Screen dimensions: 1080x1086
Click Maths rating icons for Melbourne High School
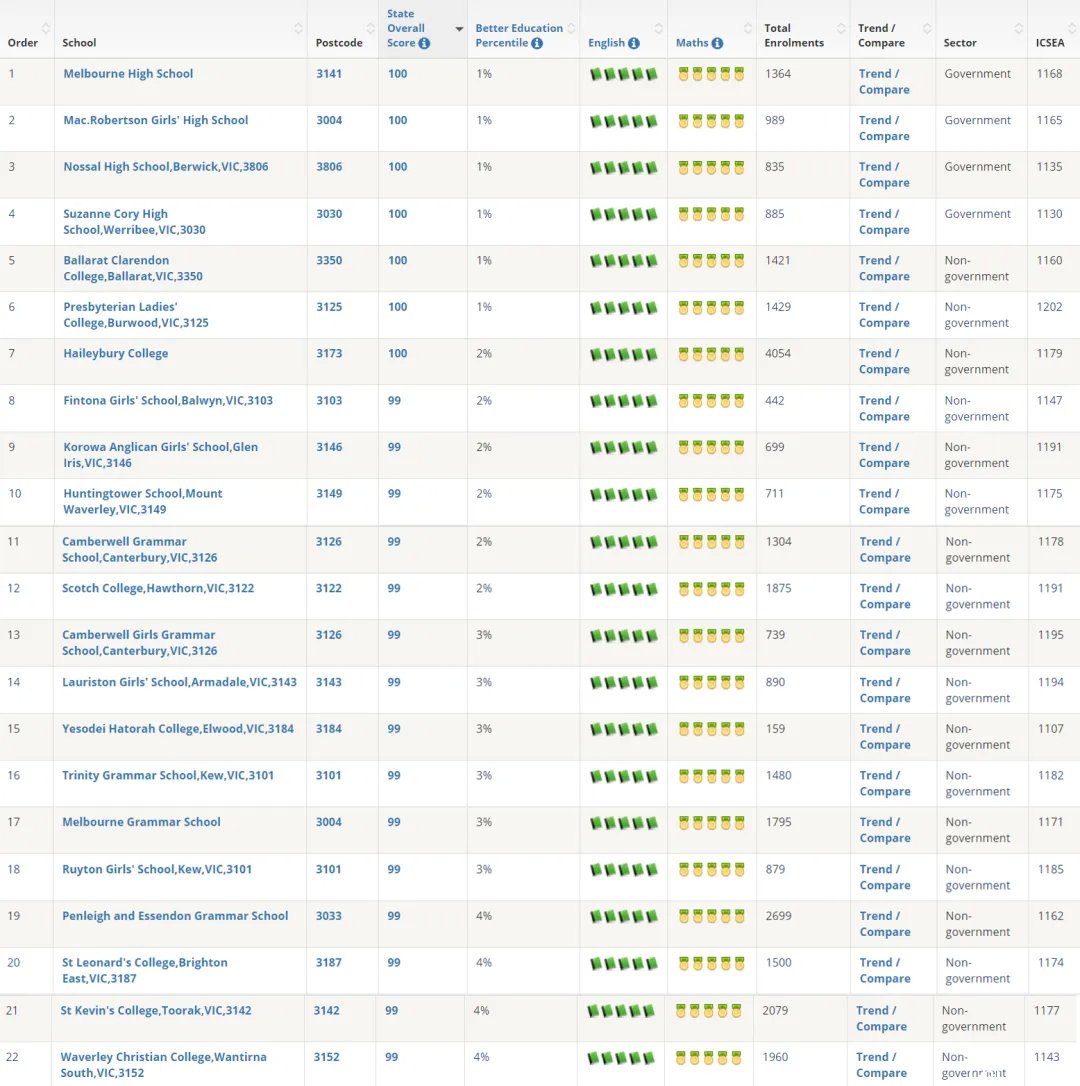pyautogui.click(x=711, y=74)
